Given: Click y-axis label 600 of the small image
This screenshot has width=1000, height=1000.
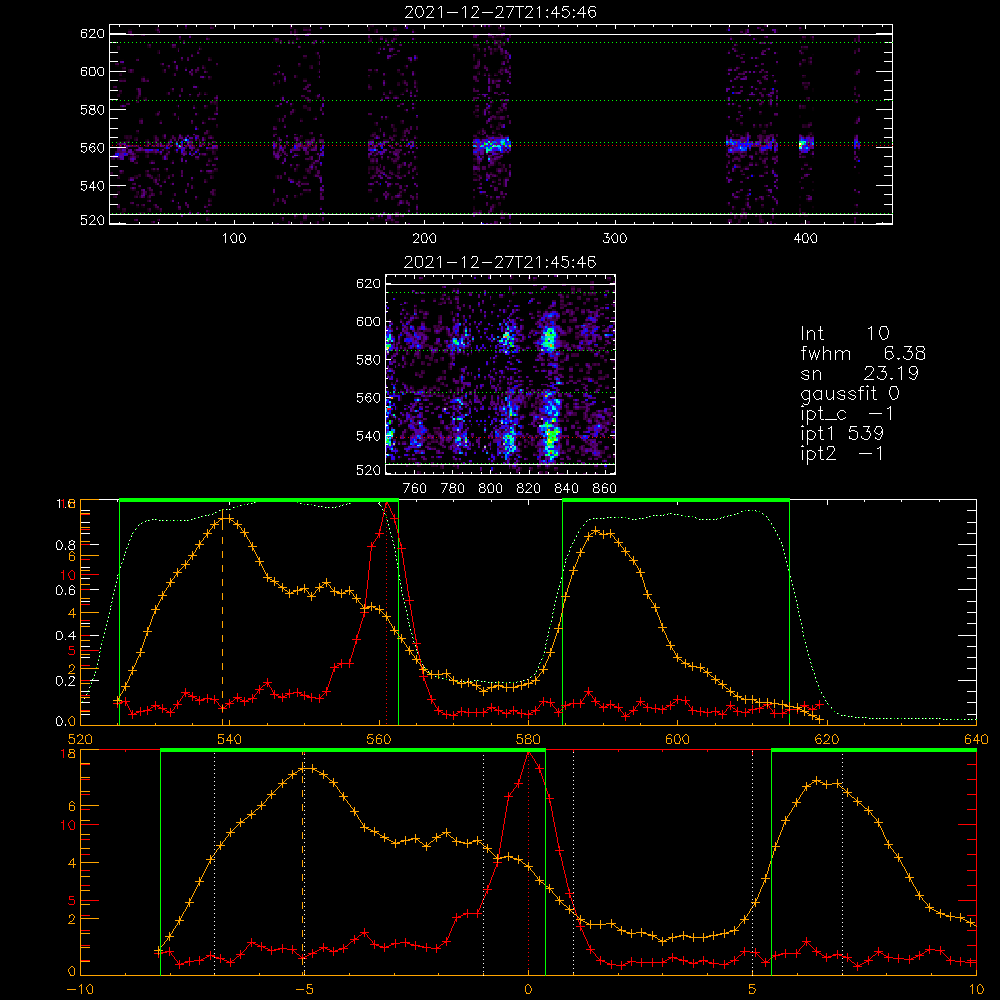Looking at the screenshot, I should [368, 321].
